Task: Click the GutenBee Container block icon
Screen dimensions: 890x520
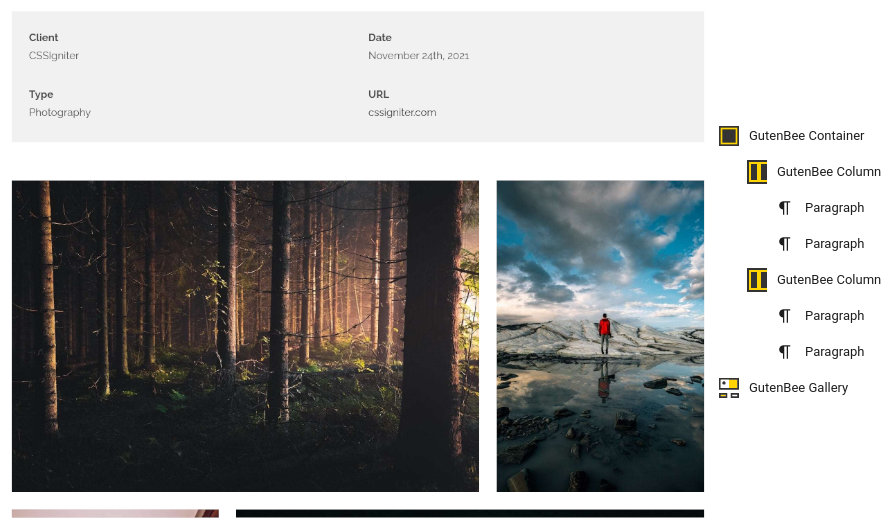Action: (729, 136)
